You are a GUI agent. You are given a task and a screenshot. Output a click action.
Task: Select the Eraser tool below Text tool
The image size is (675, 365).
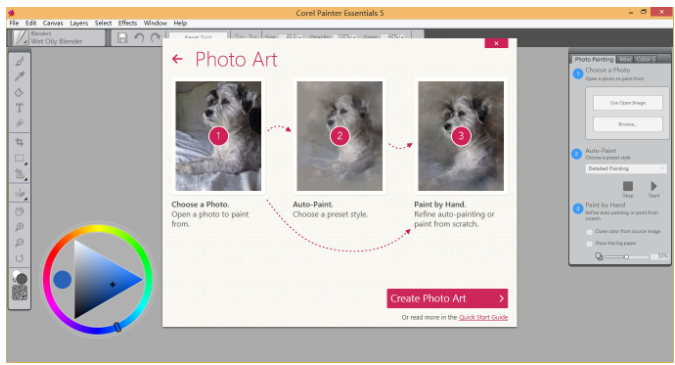coord(19,124)
